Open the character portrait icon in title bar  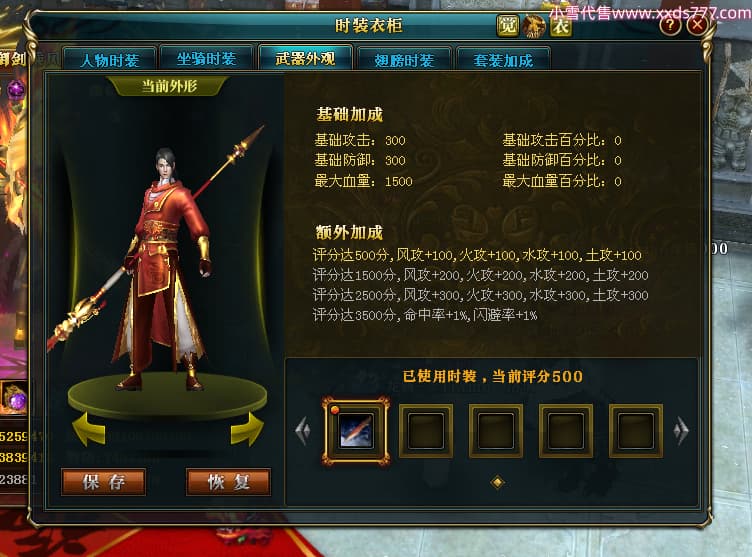533,26
